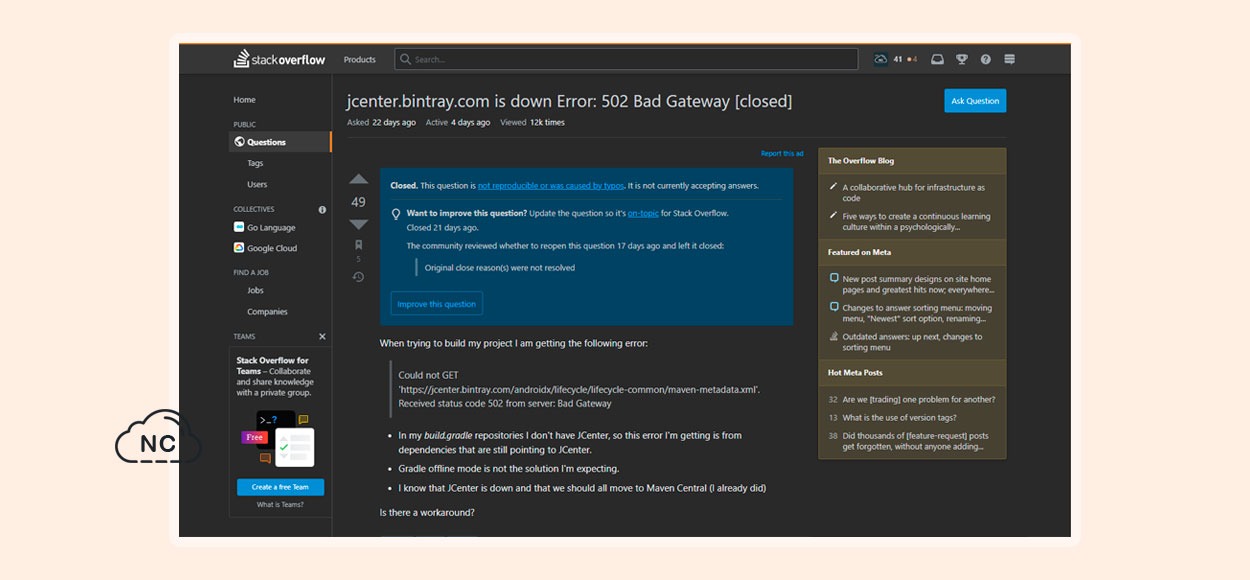Click the Stack Overflow logo

(x=279, y=59)
